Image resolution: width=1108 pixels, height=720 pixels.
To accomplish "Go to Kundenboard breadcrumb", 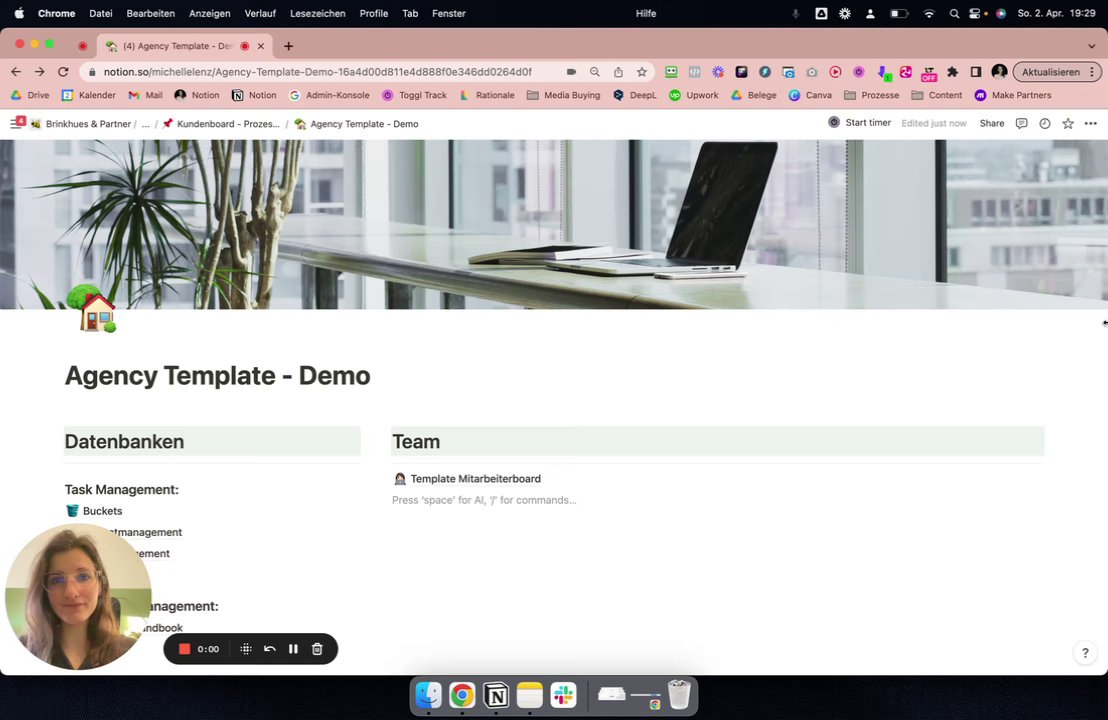I will tap(221, 124).
